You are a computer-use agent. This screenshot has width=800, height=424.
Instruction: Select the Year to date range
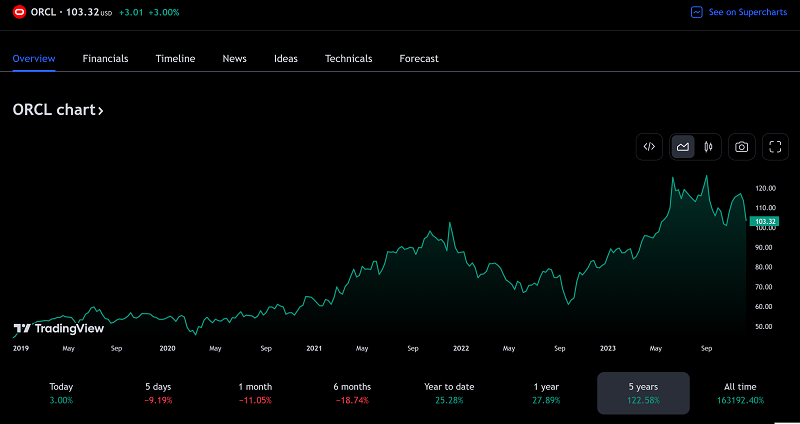448,392
